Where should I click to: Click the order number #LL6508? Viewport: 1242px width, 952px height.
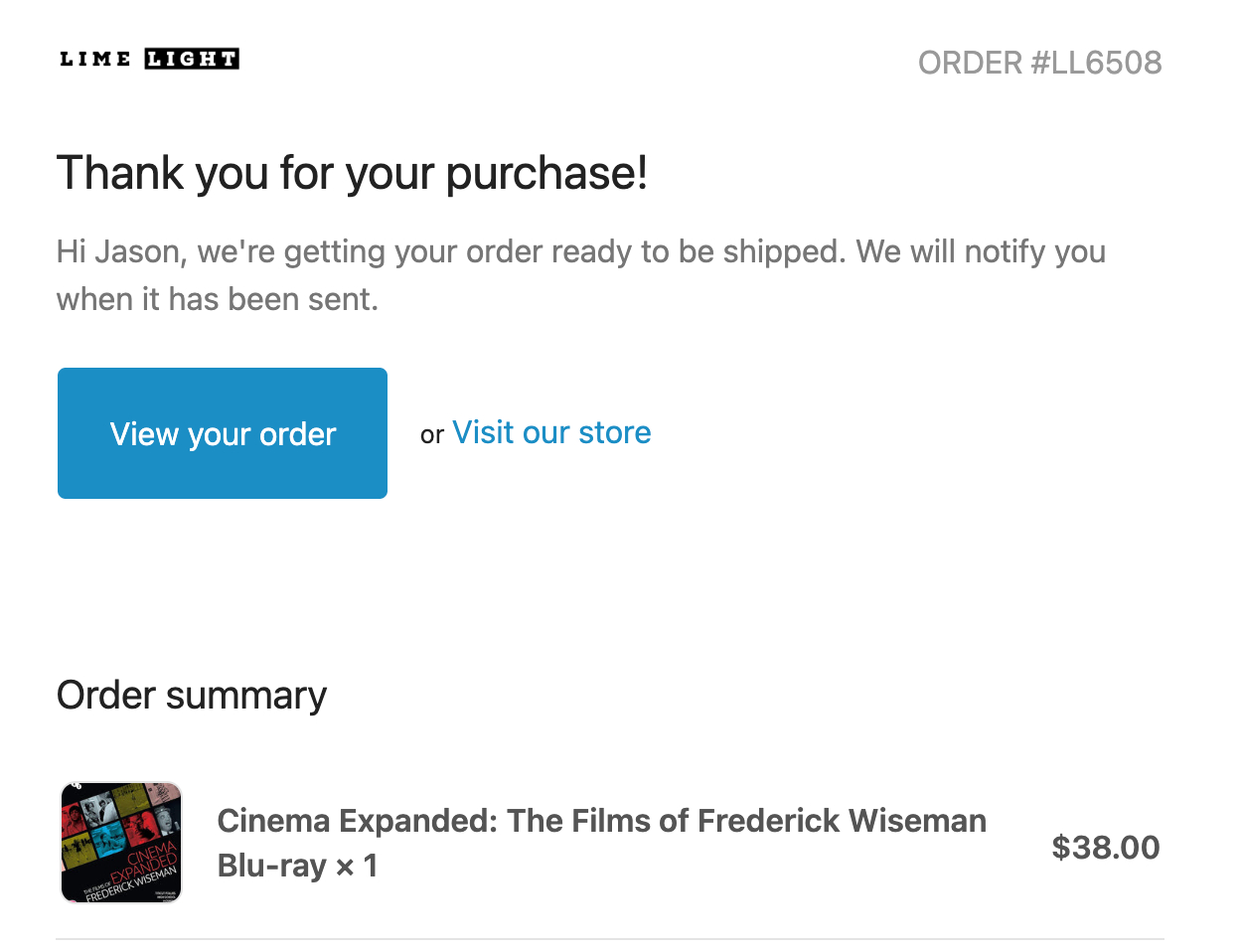(x=1096, y=63)
